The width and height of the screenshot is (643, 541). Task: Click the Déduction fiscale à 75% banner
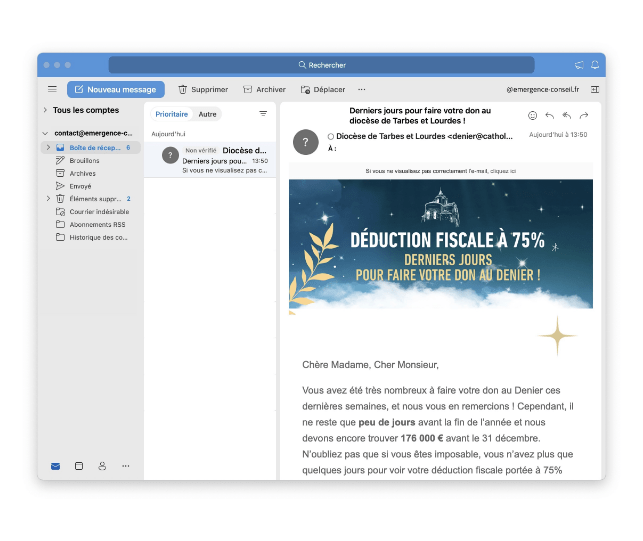(x=441, y=244)
